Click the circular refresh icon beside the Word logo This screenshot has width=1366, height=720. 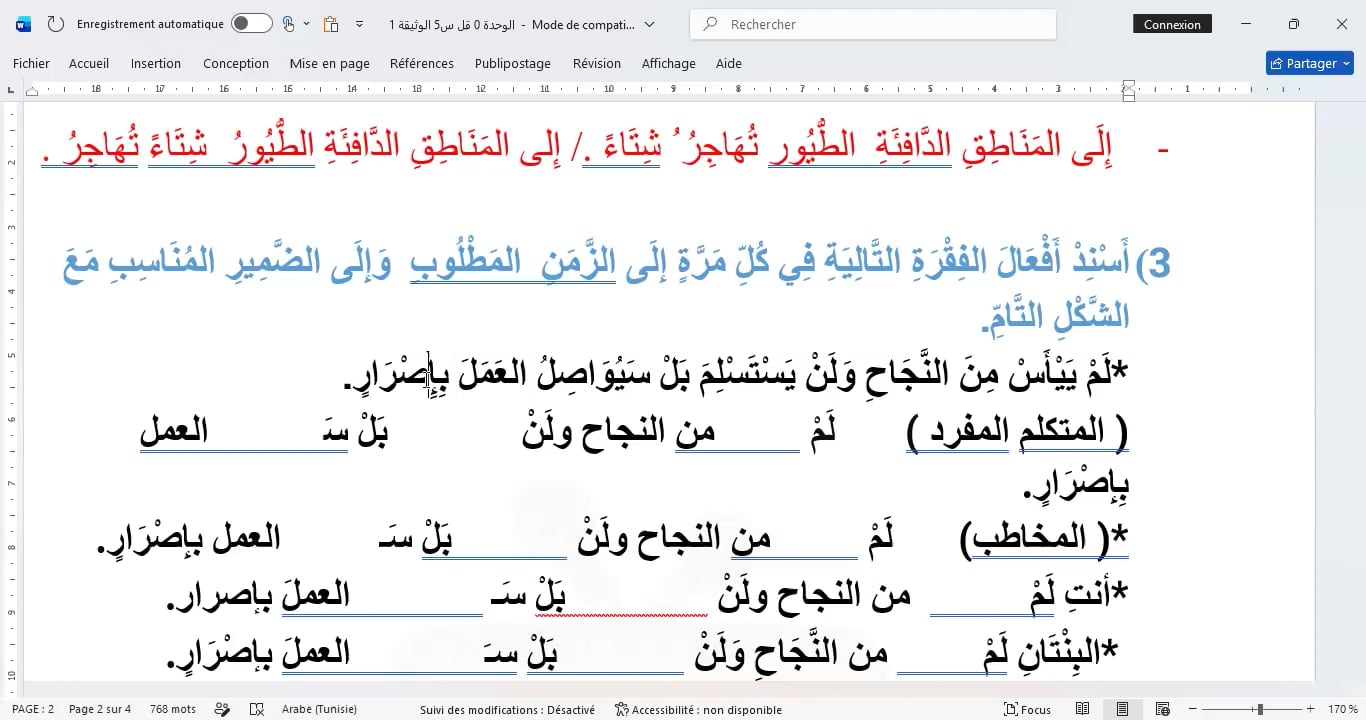pos(56,24)
